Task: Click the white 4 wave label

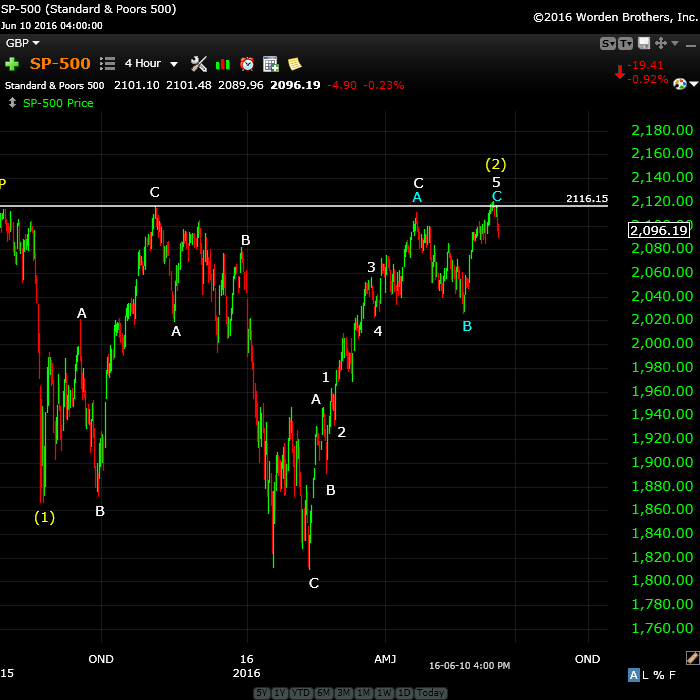Action: point(378,331)
